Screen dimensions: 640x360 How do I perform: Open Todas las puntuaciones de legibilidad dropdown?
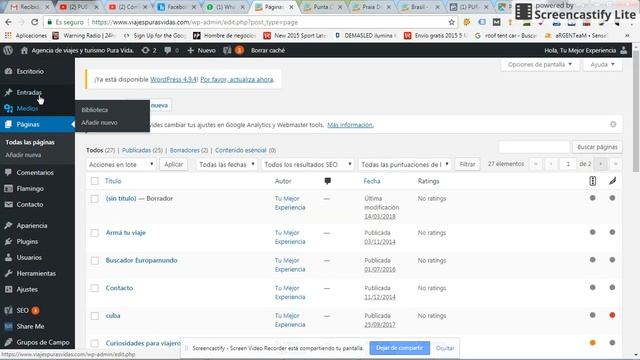coord(404,164)
